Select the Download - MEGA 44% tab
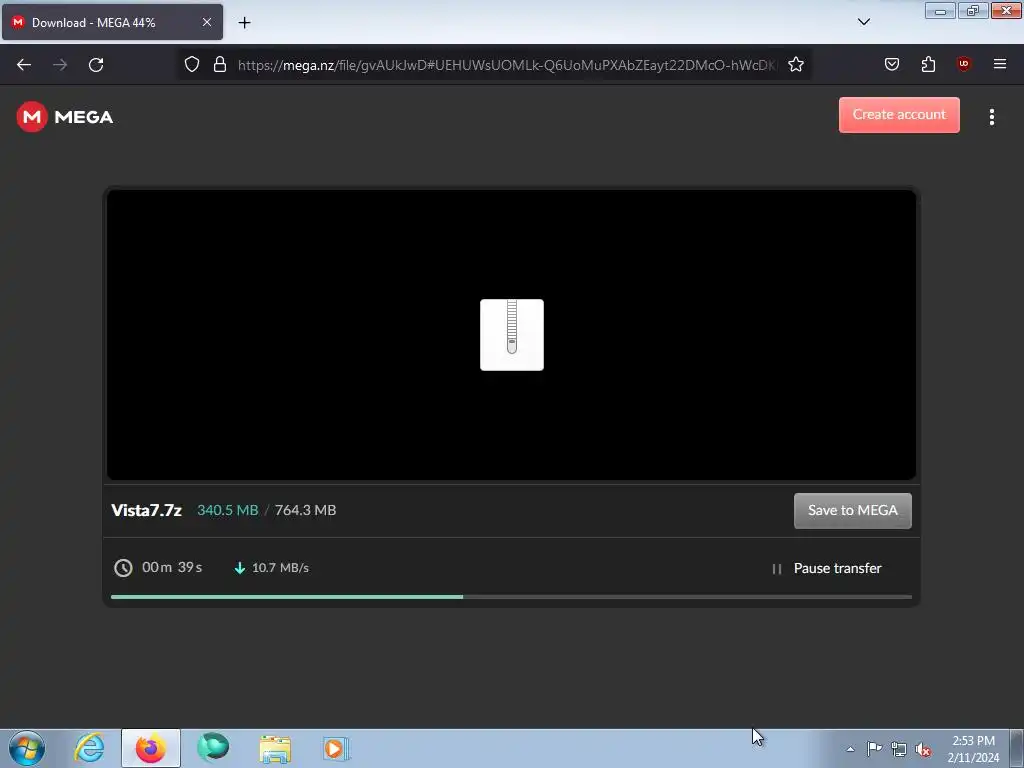 coord(112,22)
